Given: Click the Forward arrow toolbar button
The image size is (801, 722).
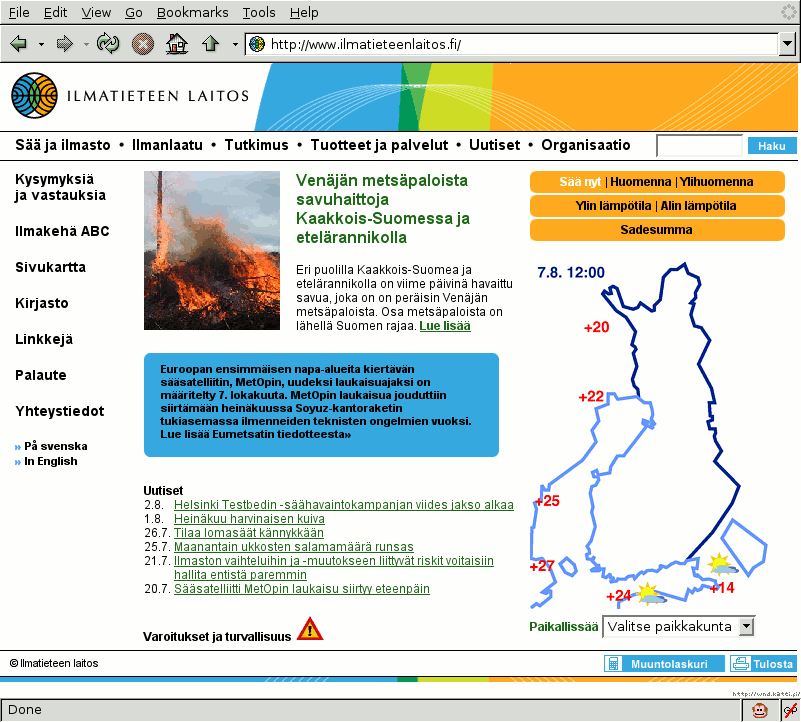Looking at the screenshot, I should (65, 44).
